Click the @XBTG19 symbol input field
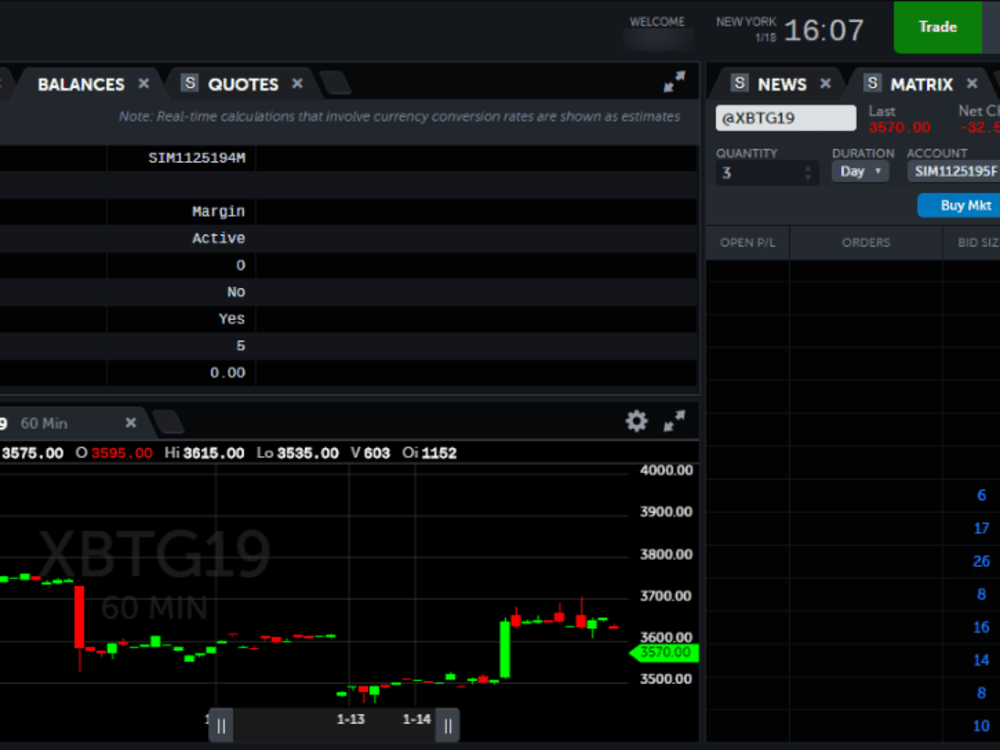The width and height of the screenshot is (1000, 750). [x=786, y=118]
